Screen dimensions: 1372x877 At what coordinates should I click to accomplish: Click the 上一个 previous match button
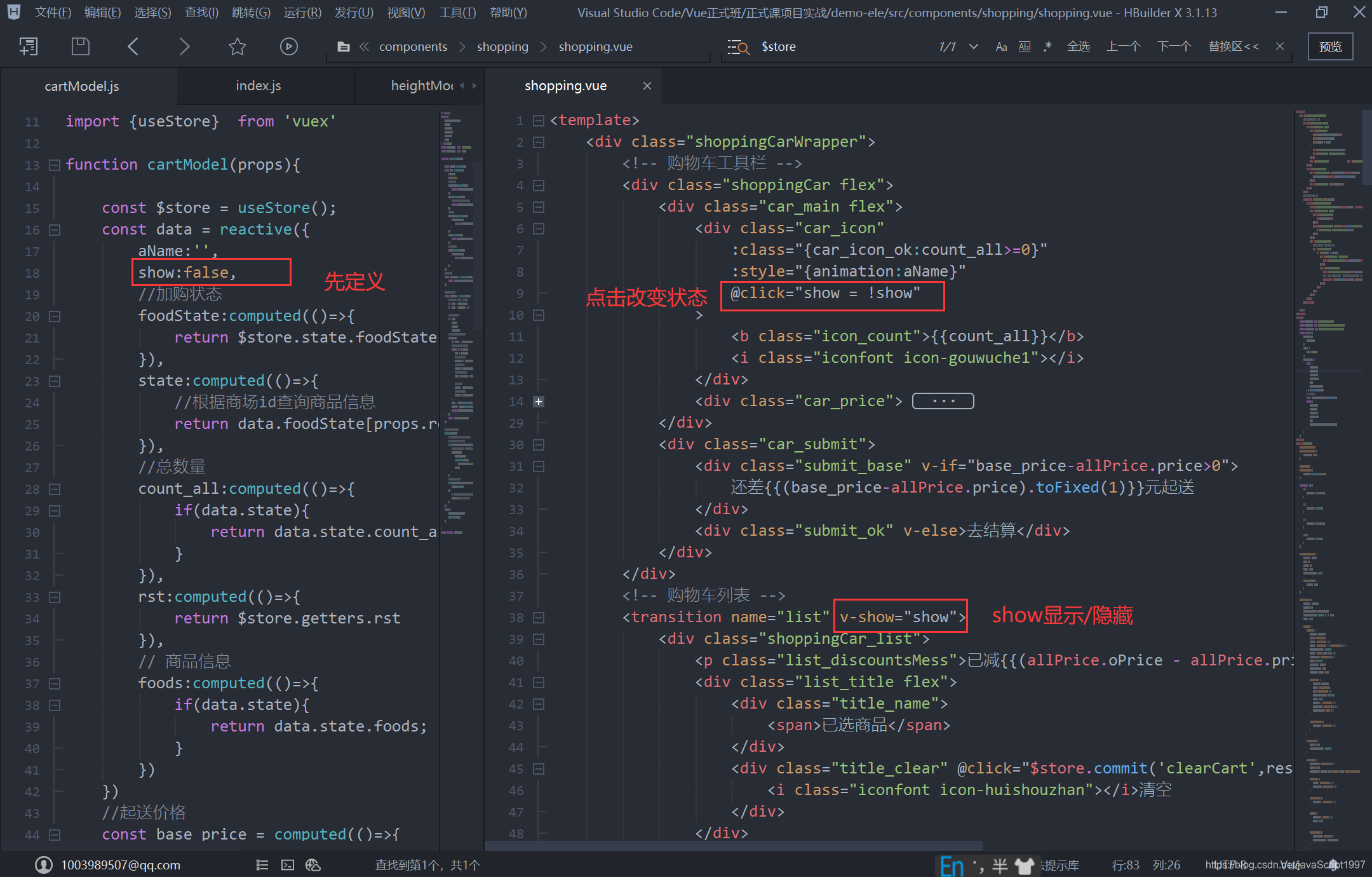1123,46
